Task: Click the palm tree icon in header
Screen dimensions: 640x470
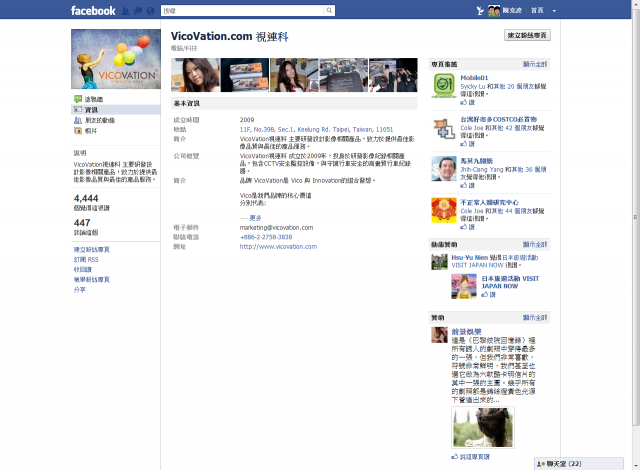Action: coord(480,11)
